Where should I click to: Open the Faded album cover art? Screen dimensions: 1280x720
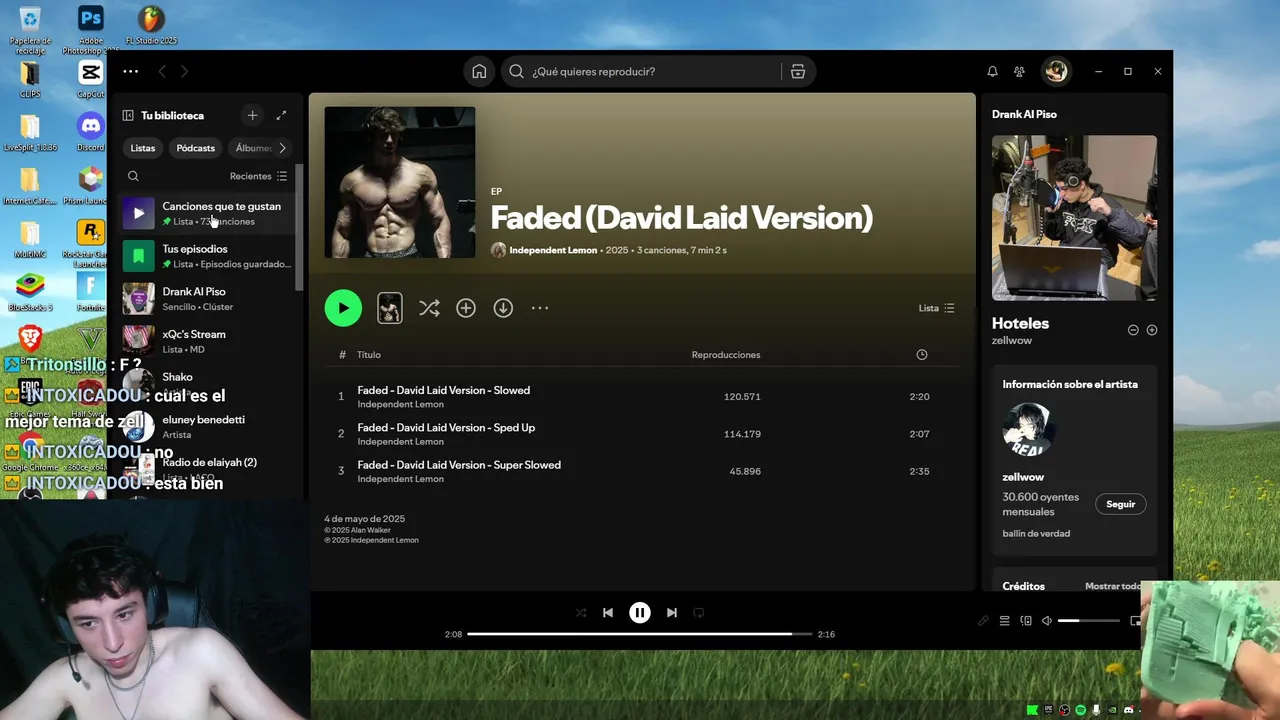pyautogui.click(x=400, y=182)
